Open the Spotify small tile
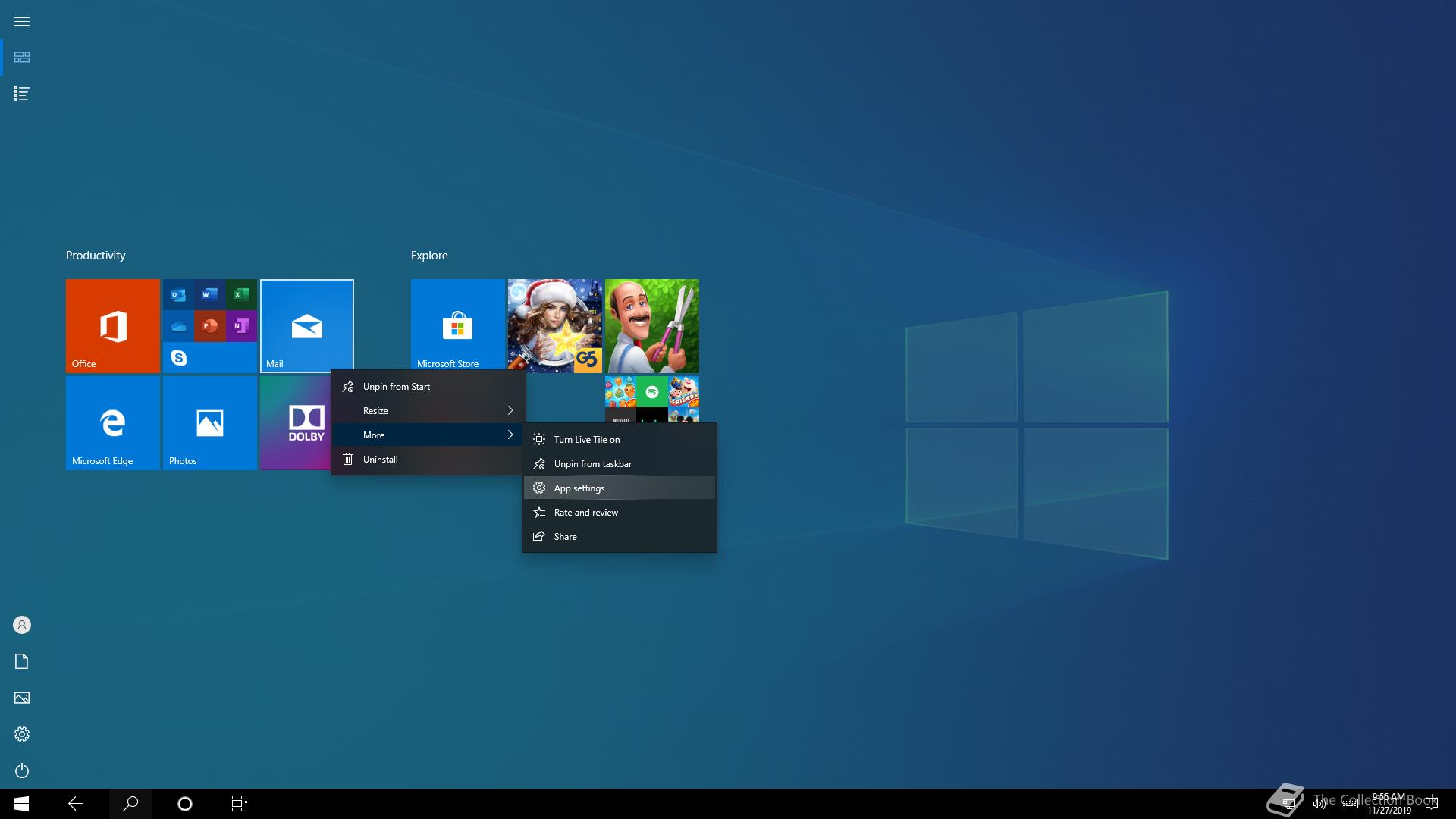This screenshot has height=819, width=1456. [652, 392]
